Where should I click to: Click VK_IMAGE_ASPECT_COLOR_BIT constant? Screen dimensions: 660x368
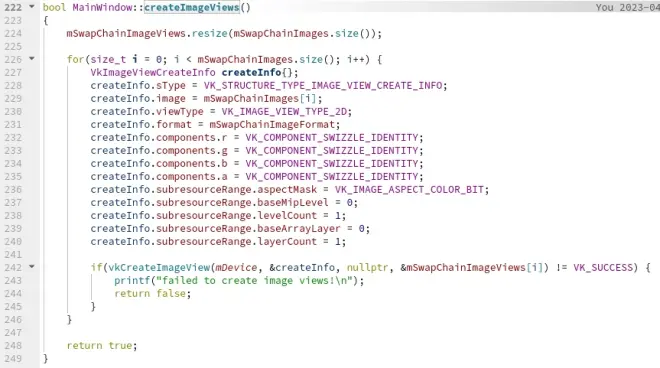pyautogui.click(x=409, y=189)
